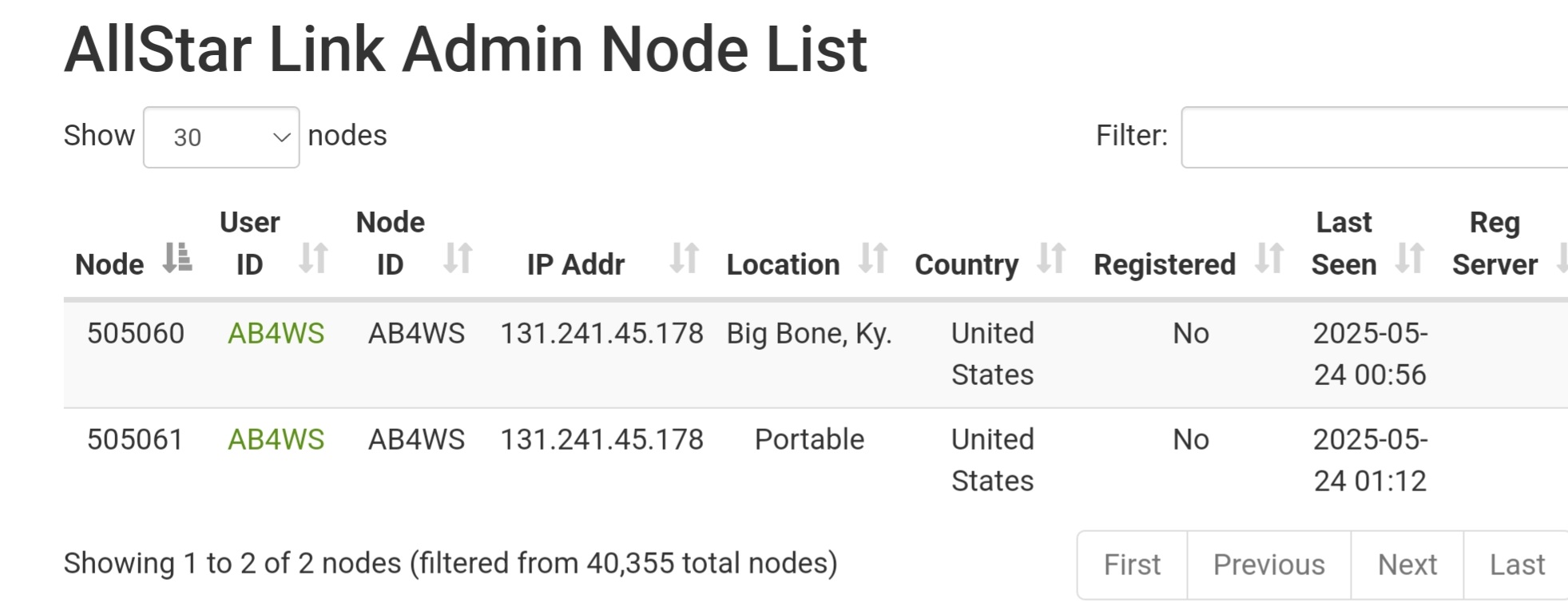Go to First page of results
The height and width of the screenshot is (615, 1568).
pyautogui.click(x=1132, y=565)
